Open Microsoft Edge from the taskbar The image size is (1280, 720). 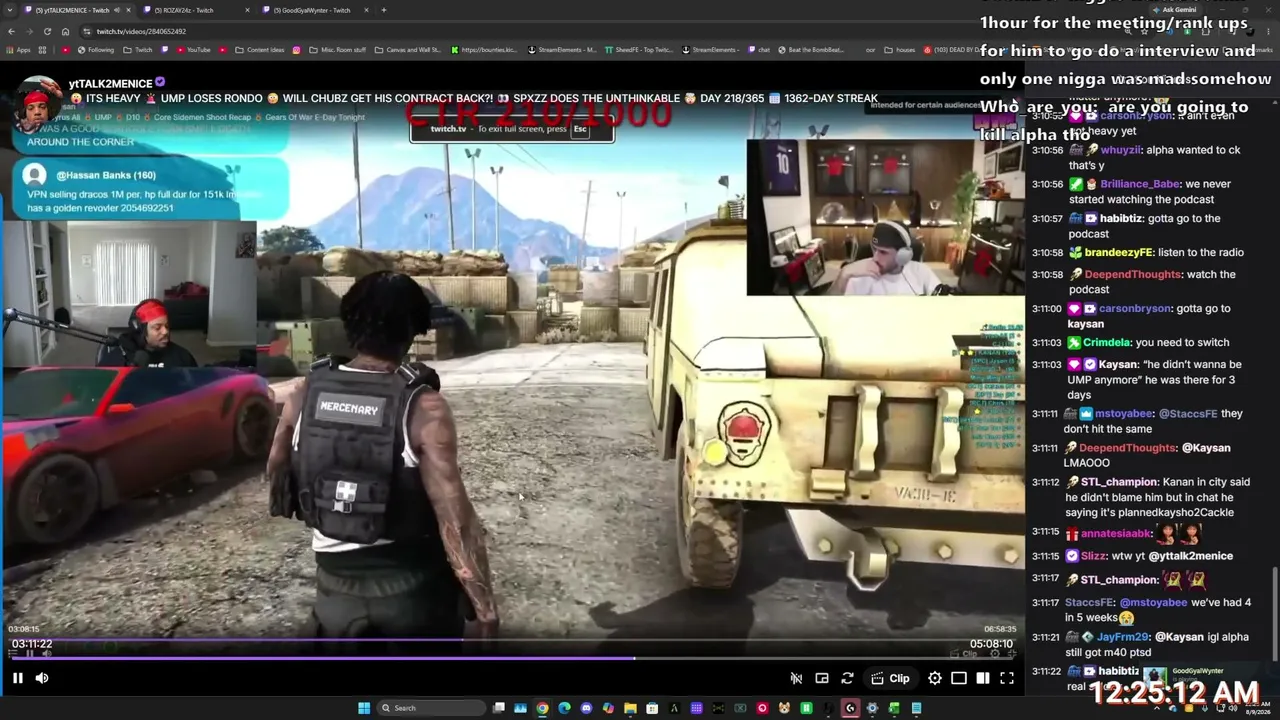tap(564, 708)
